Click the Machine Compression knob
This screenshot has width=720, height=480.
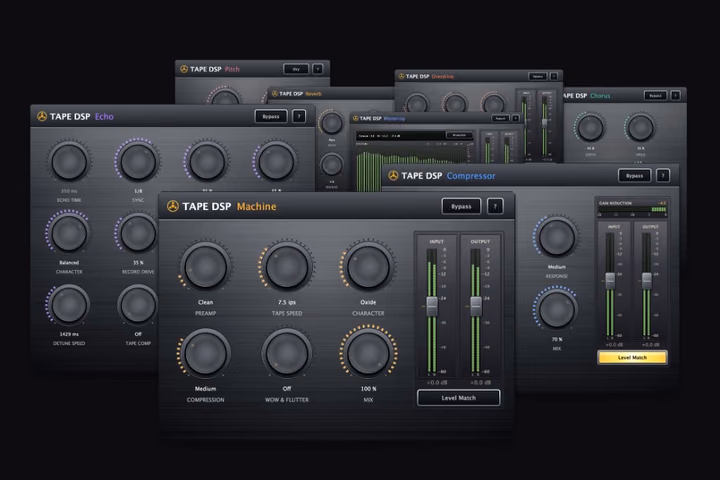[205, 353]
